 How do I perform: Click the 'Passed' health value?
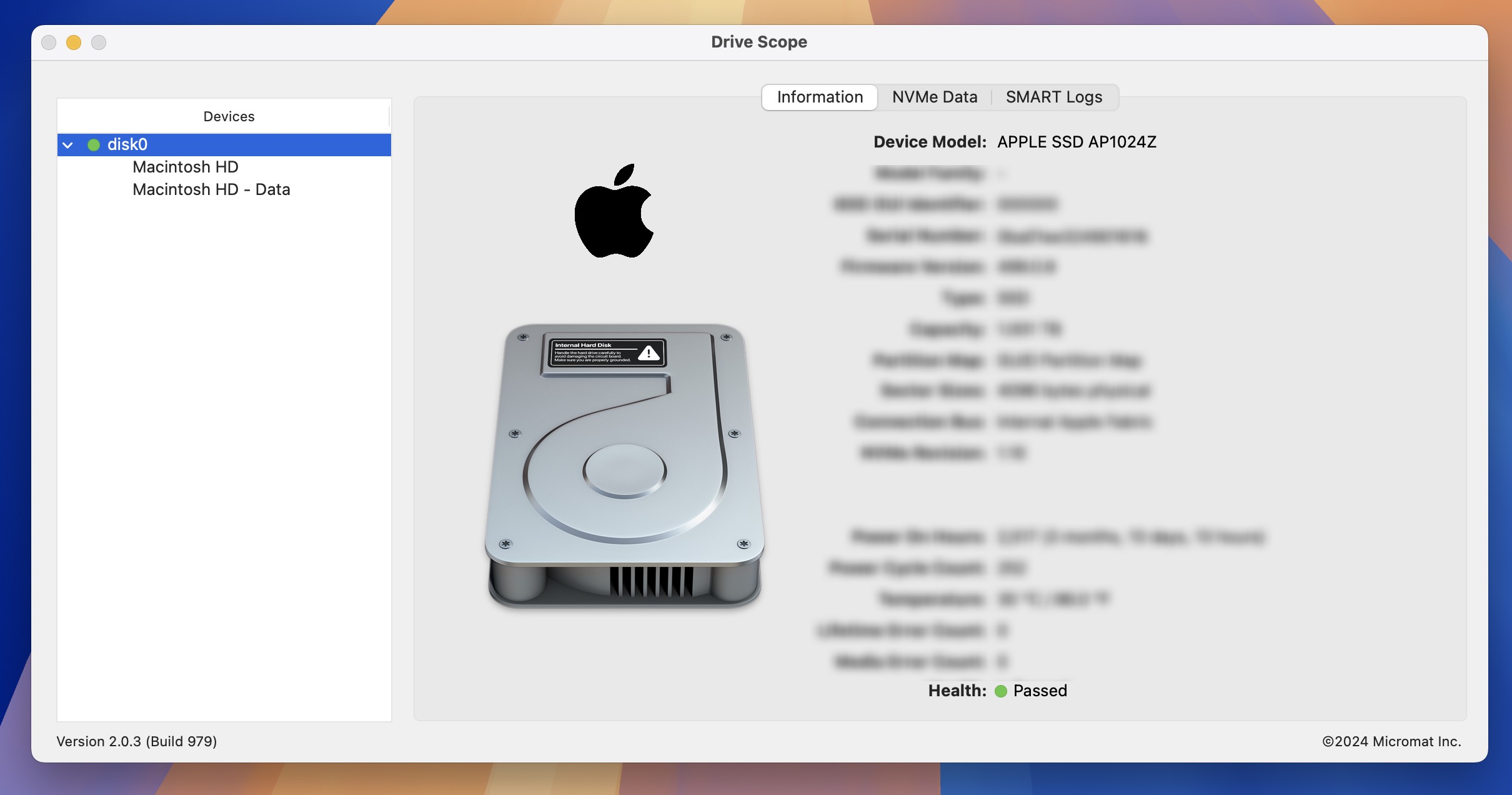pyautogui.click(x=1040, y=691)
